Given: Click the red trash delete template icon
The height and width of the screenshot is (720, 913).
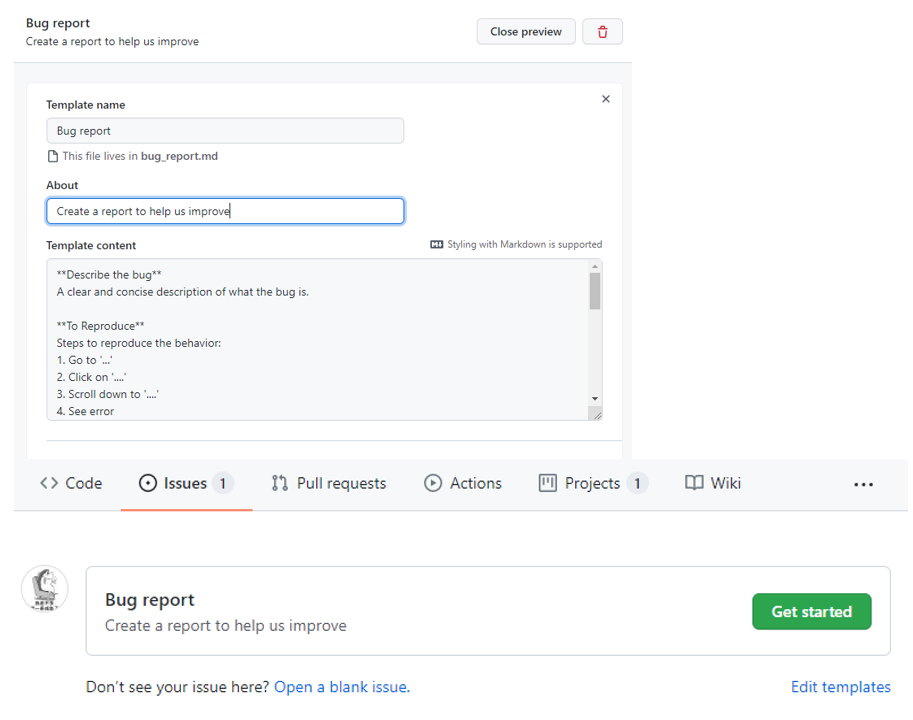Looking at the screenshot, I should point(602,32).
